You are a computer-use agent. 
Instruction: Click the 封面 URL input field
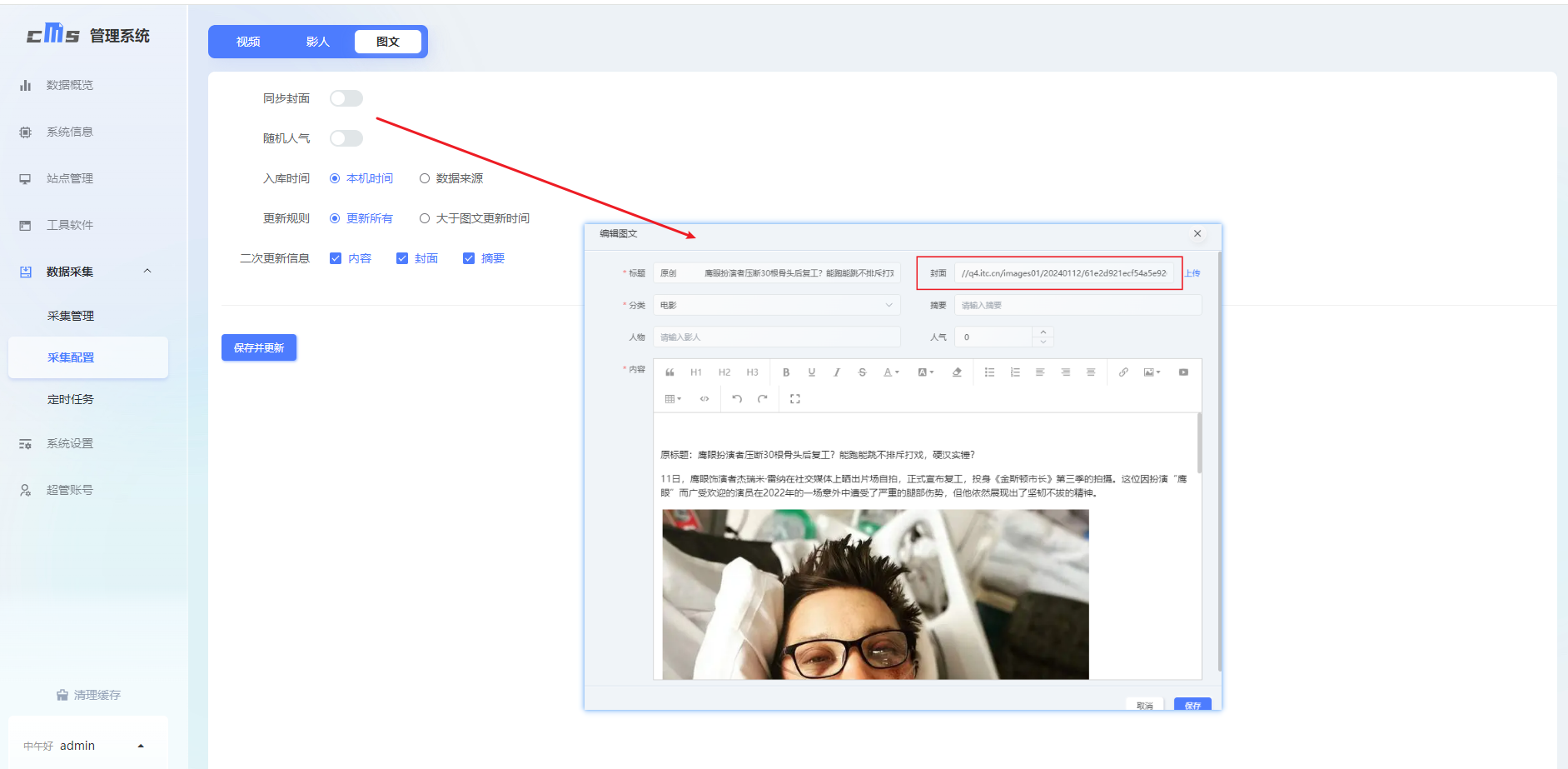click(x=1064, y=273)
